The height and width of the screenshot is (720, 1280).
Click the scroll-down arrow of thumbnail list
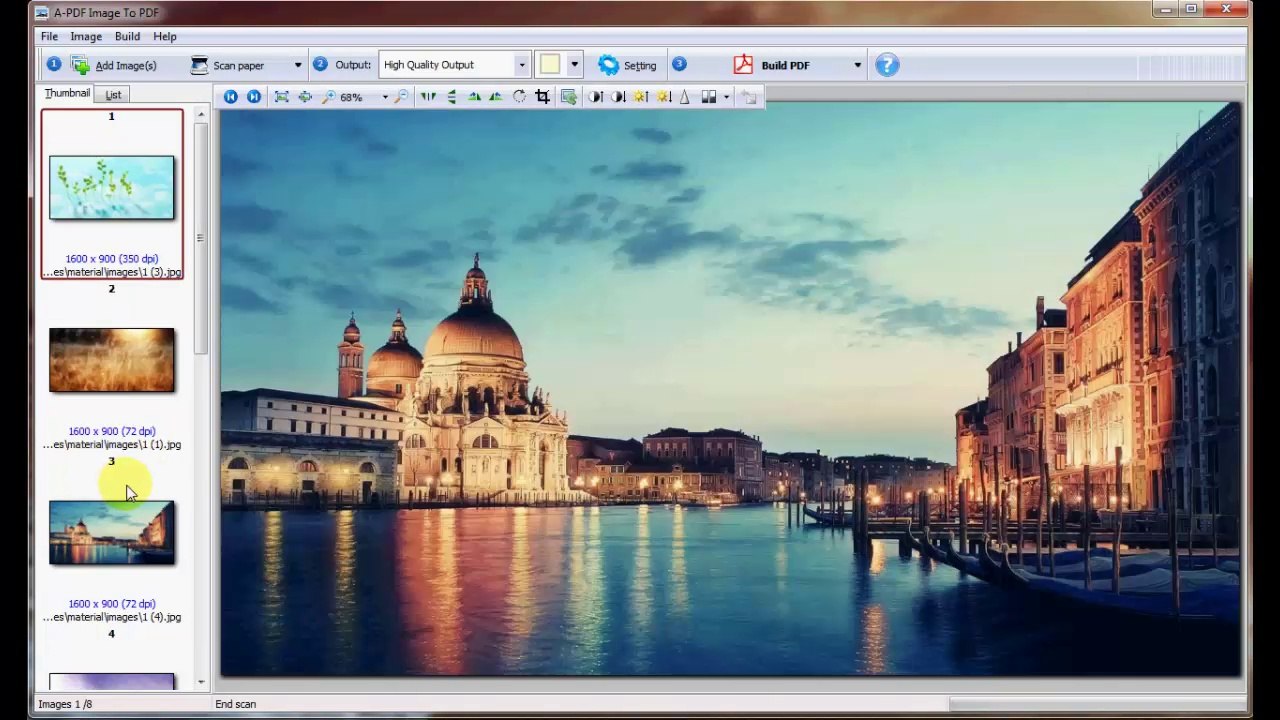(201, 682)
